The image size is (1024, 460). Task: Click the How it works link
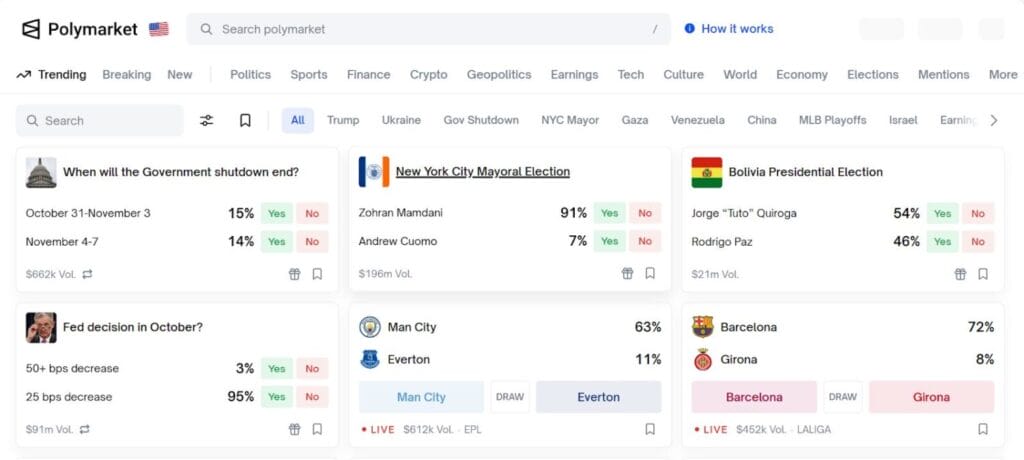pyautogui.click(x=729, y=29)
